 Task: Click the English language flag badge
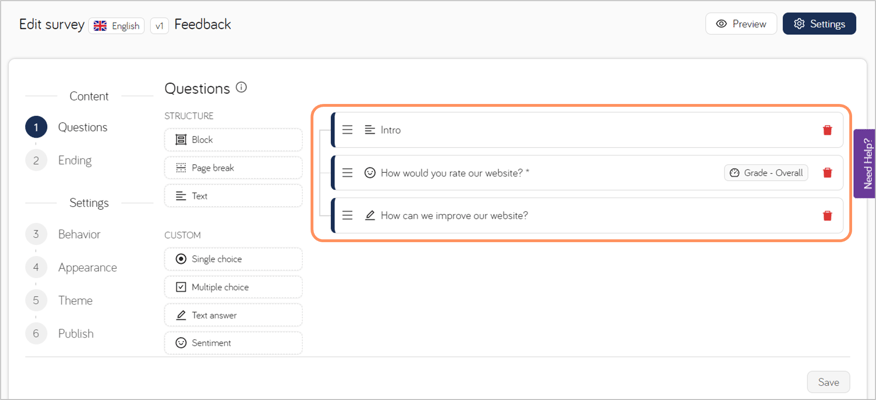point(116,25)
